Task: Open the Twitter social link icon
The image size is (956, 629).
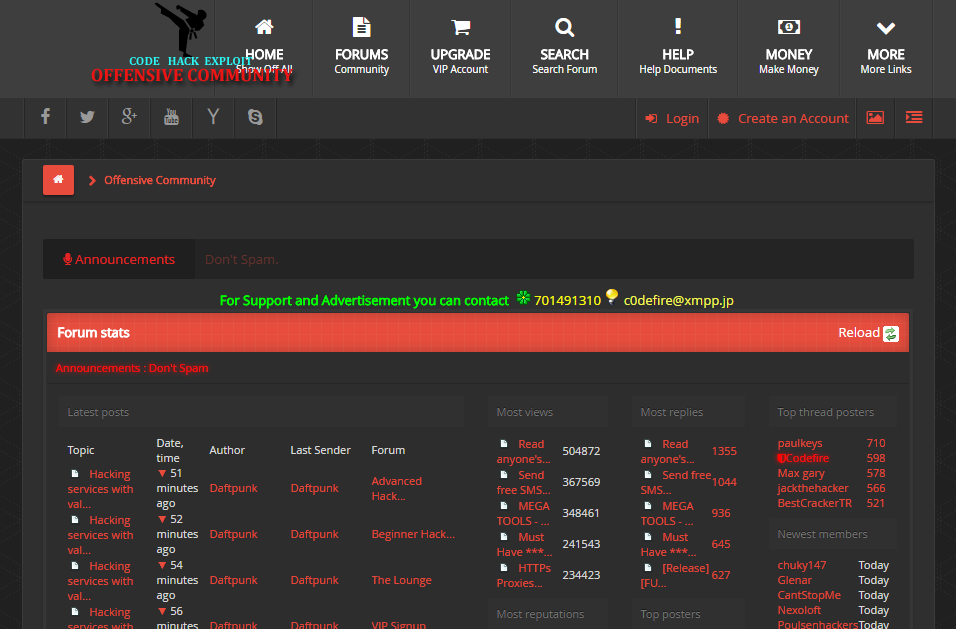Action: click(x=87, y=118)
